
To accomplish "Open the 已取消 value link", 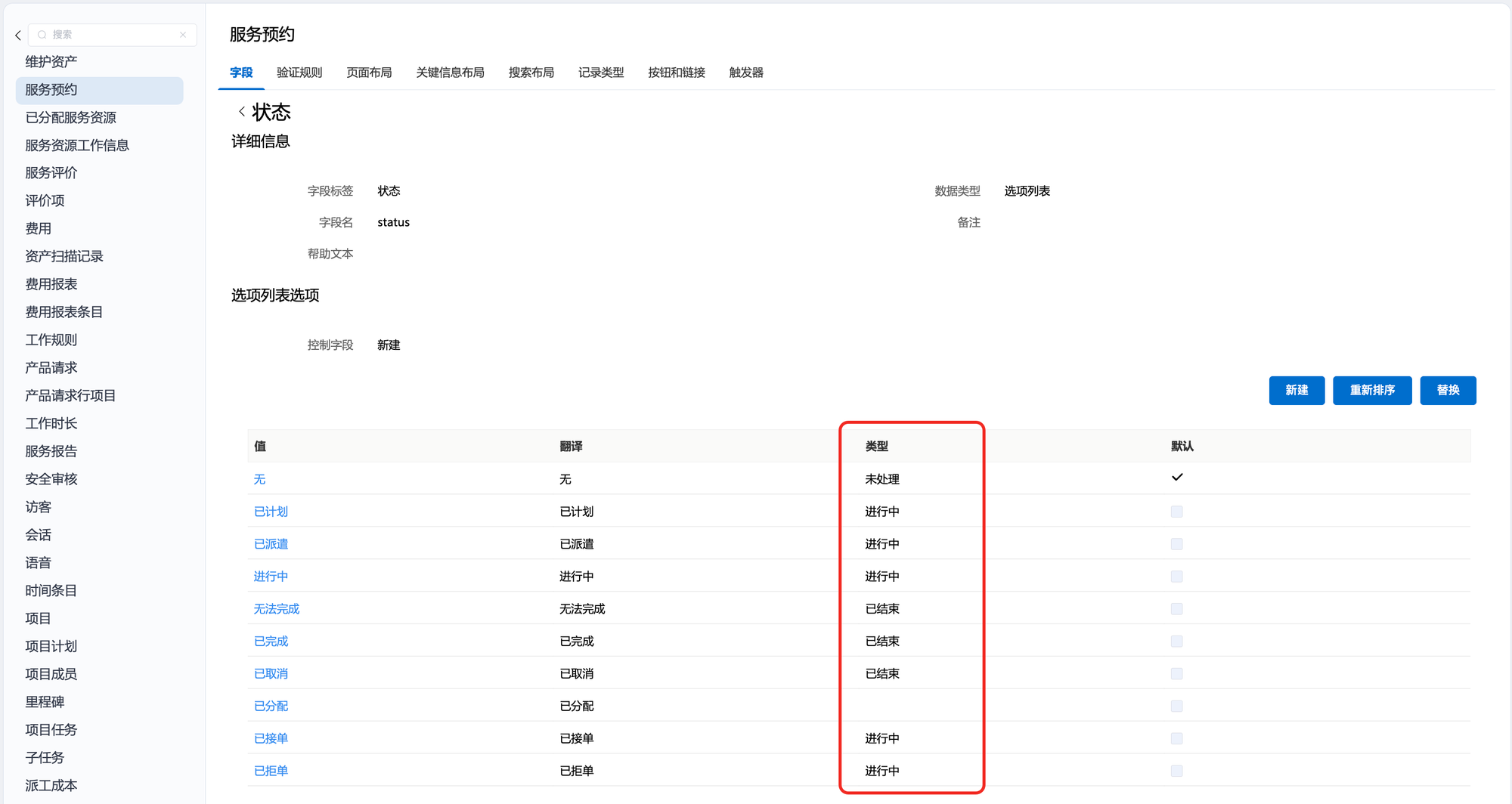I will [x=271, y=674].
